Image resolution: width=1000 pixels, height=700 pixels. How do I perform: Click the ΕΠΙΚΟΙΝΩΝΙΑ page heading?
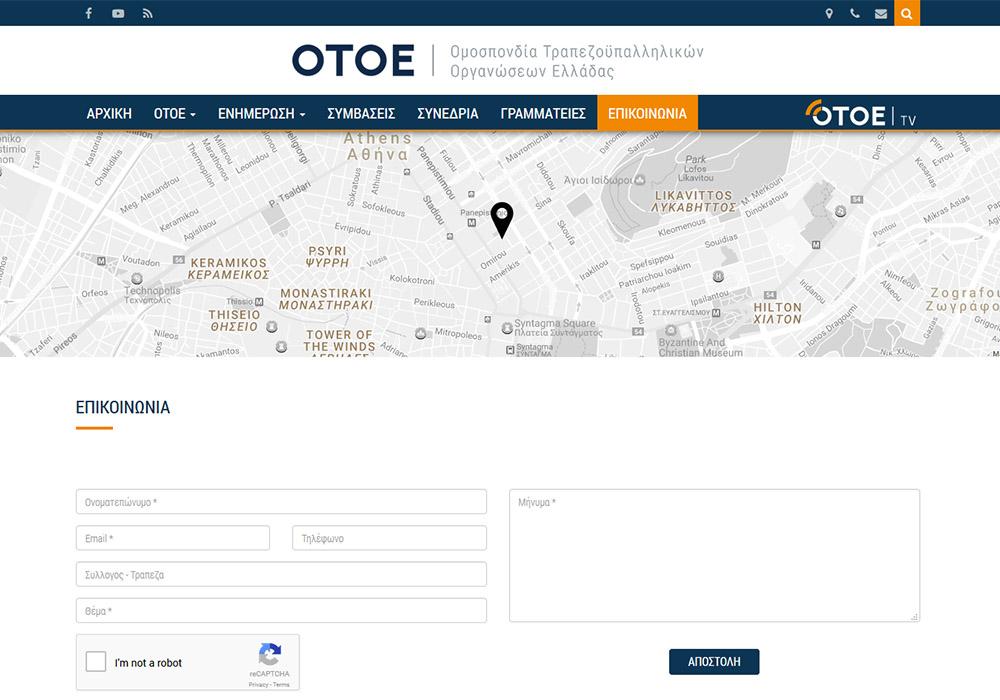pos(123,407)
